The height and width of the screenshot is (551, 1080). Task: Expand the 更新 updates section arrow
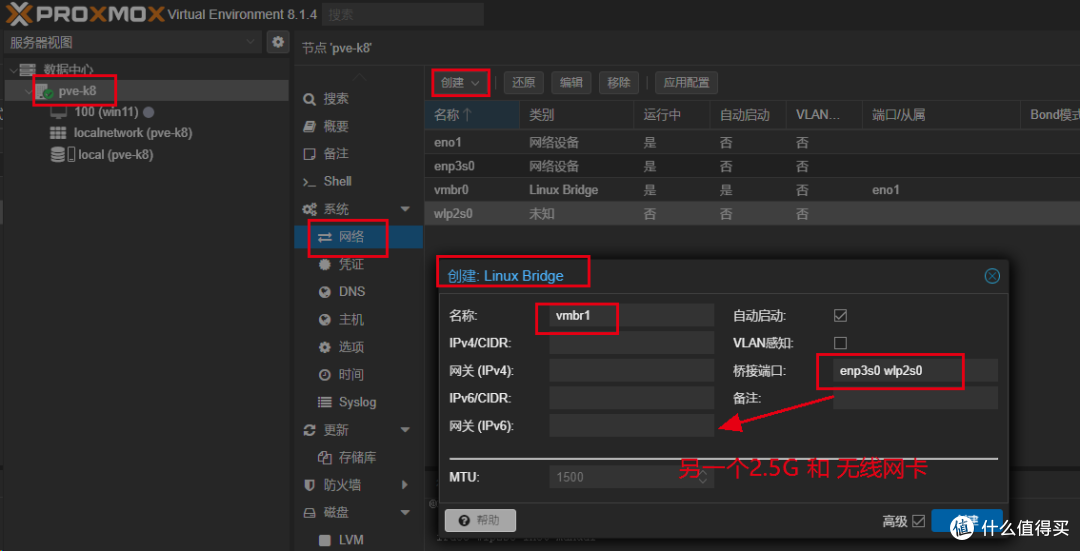pyautogui.click(x=405, y=430)
